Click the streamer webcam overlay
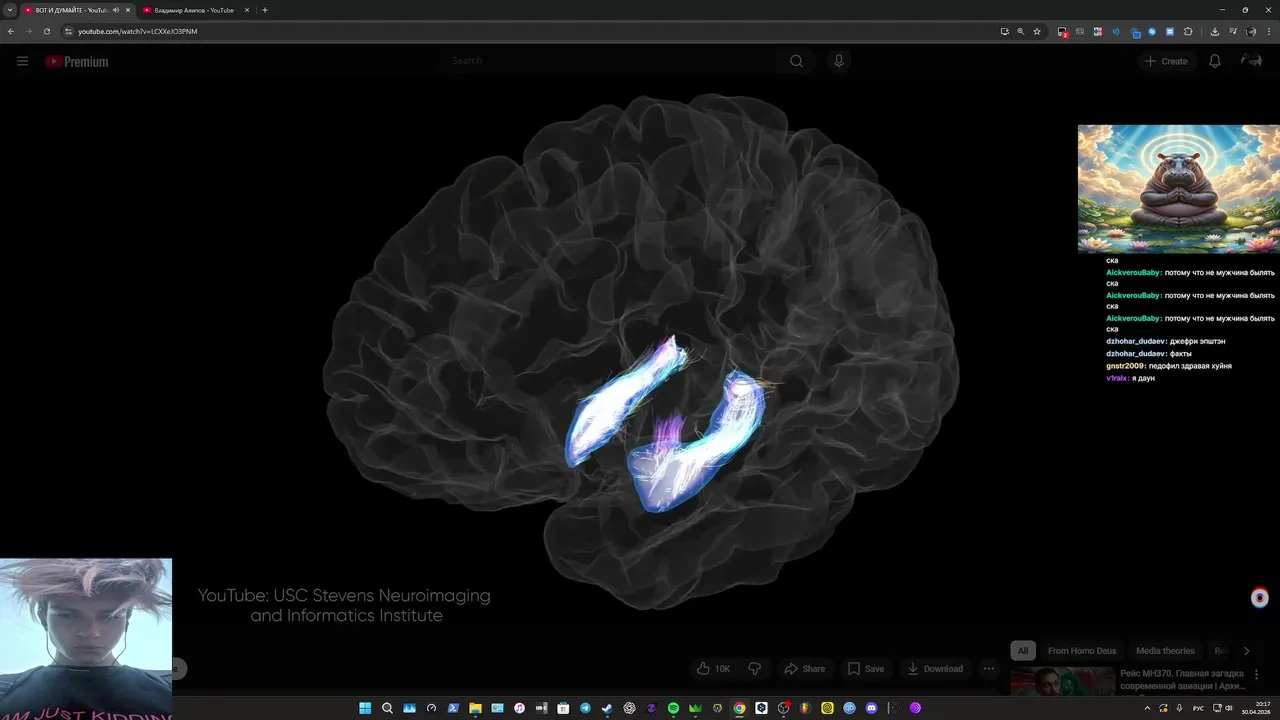Image resolution: width=1280 pixels, height=720 pixels. click(86, 639)
